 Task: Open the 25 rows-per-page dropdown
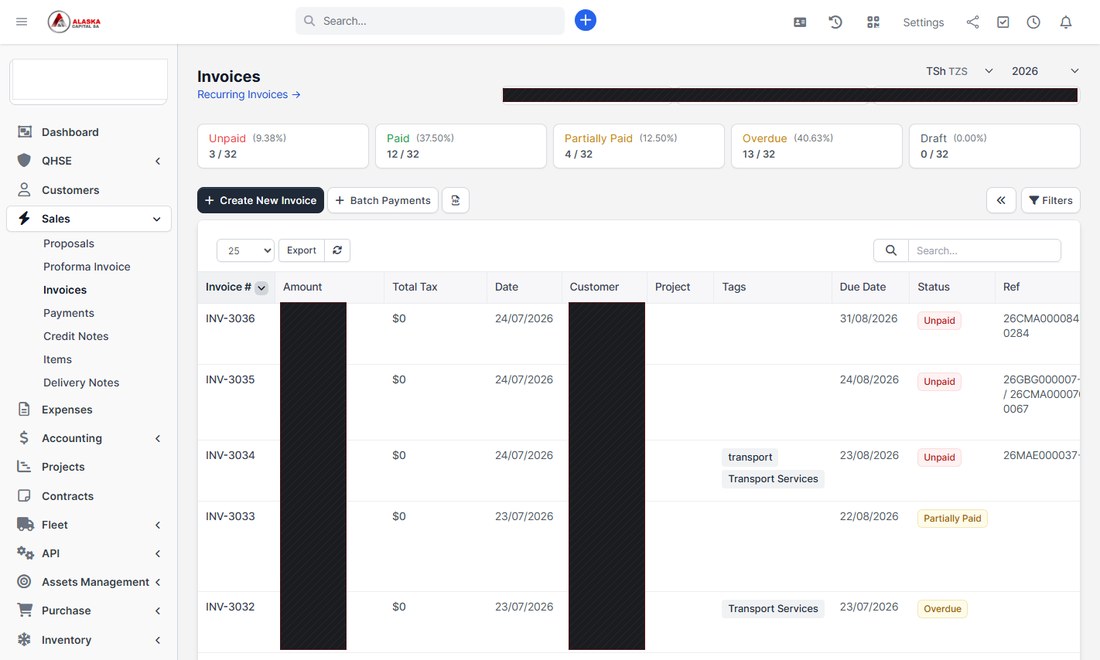point(246,250)
